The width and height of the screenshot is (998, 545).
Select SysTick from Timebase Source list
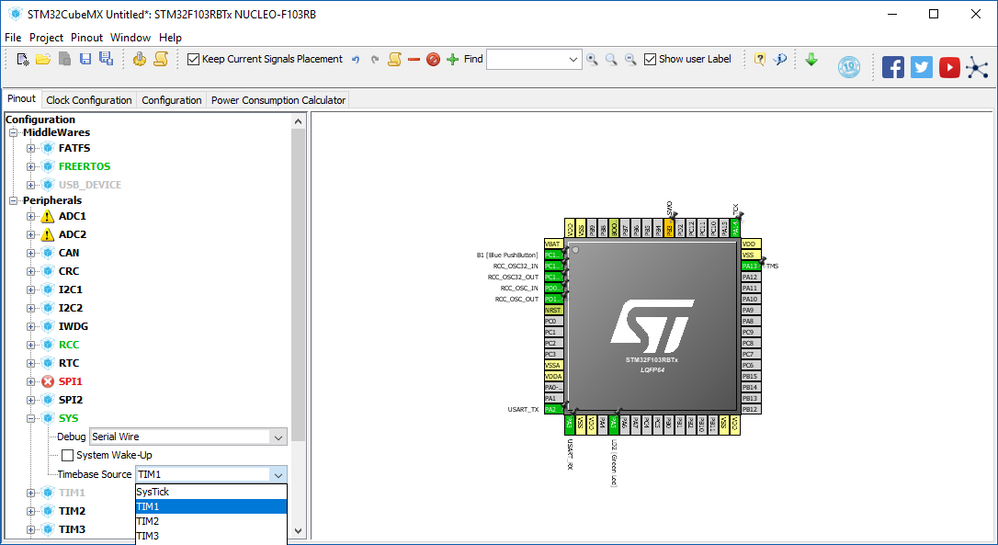pyautogui.click(x=211, y=492)
